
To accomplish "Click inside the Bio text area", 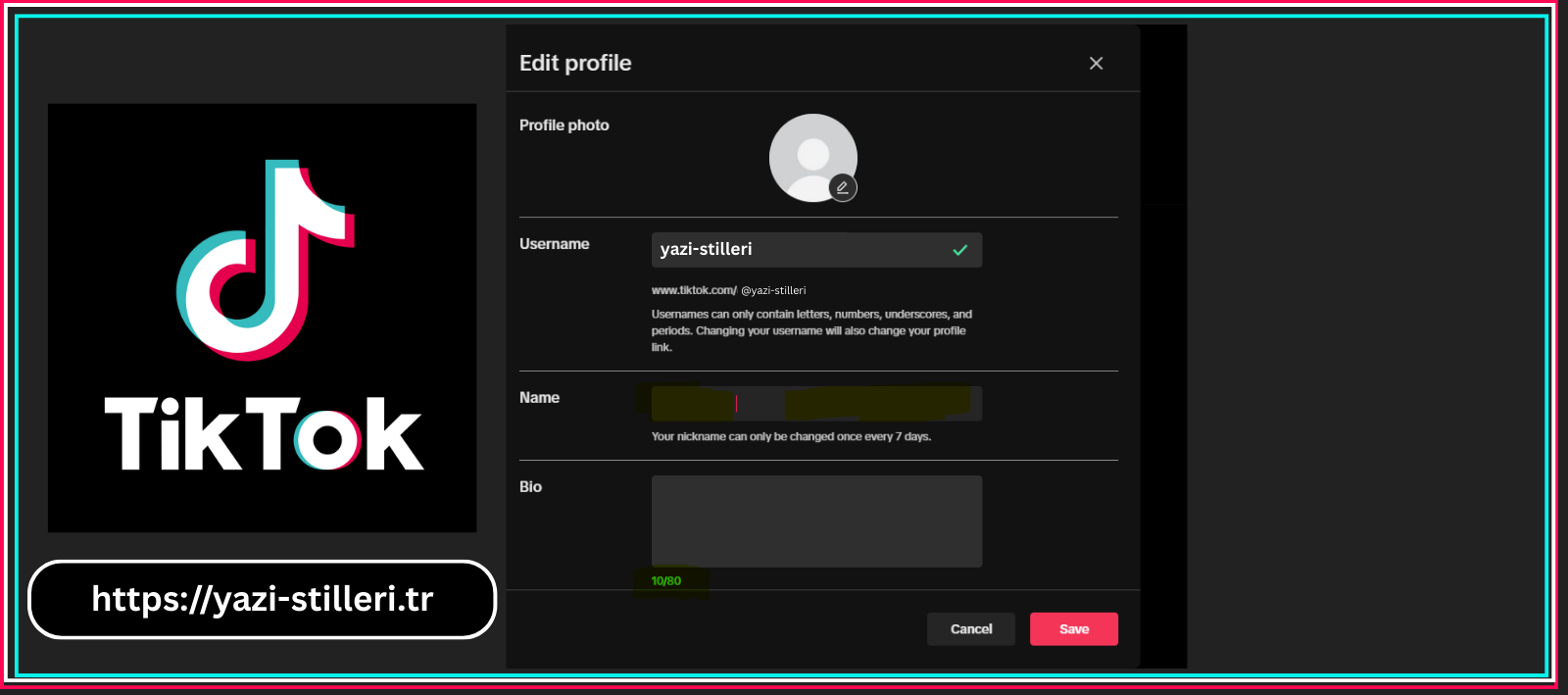I will [816, 521].
